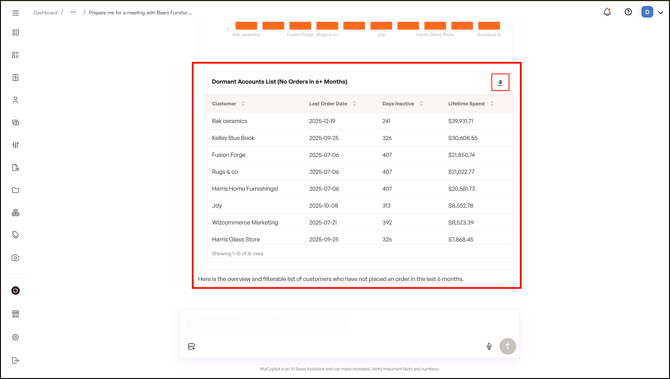Select the Rugs & co table cell
The width and height of the screenshot is (670, 379).
225,172
